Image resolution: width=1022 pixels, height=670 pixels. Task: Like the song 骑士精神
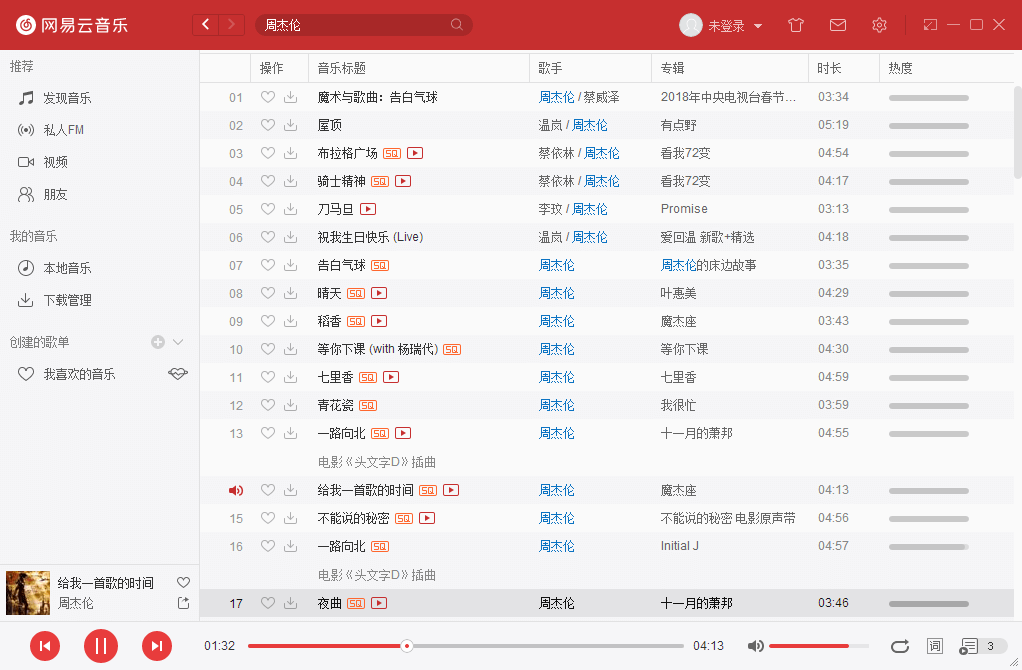(x=268, y=181)
